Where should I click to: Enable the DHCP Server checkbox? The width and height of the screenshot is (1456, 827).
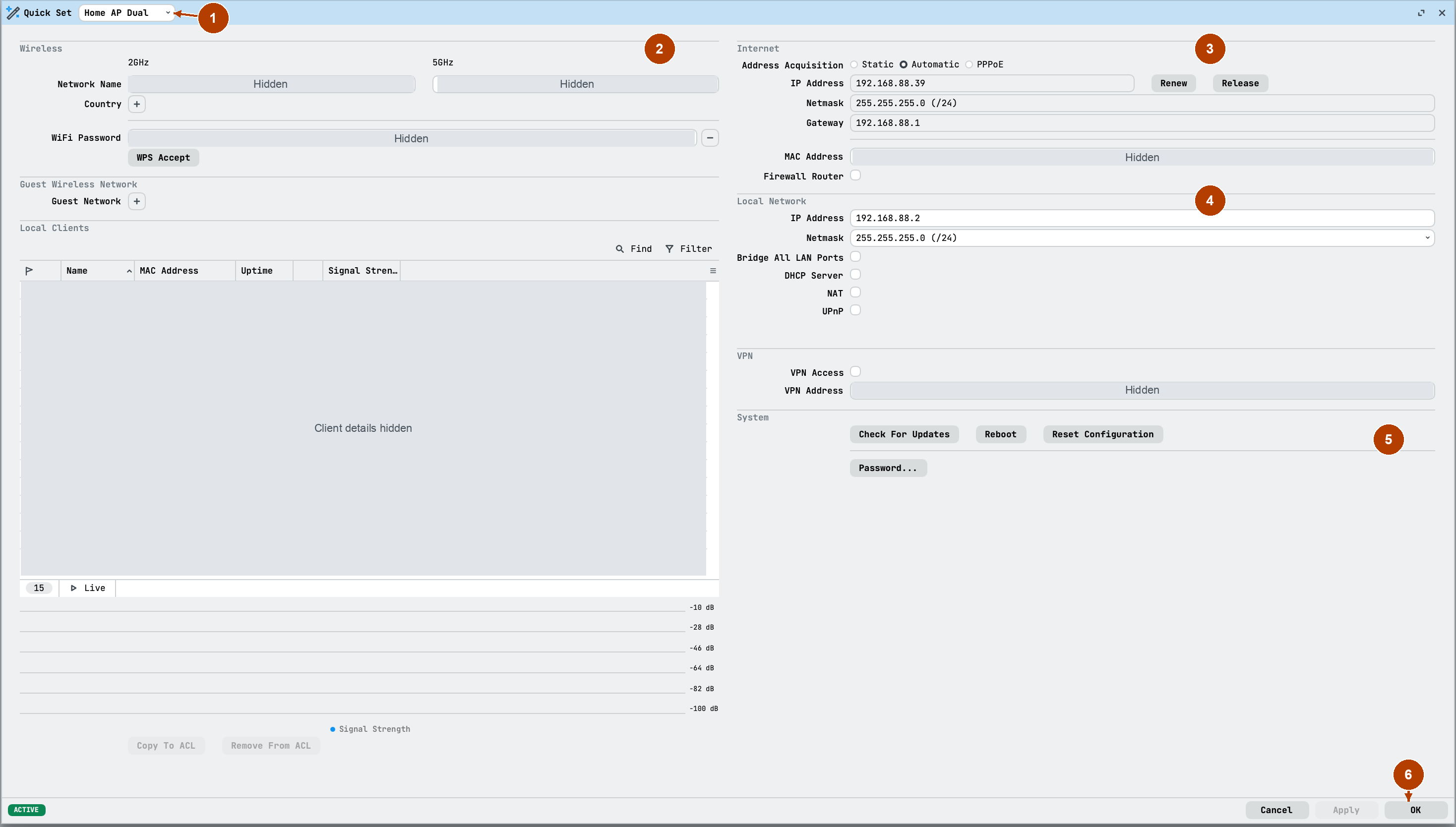[855, 275]
